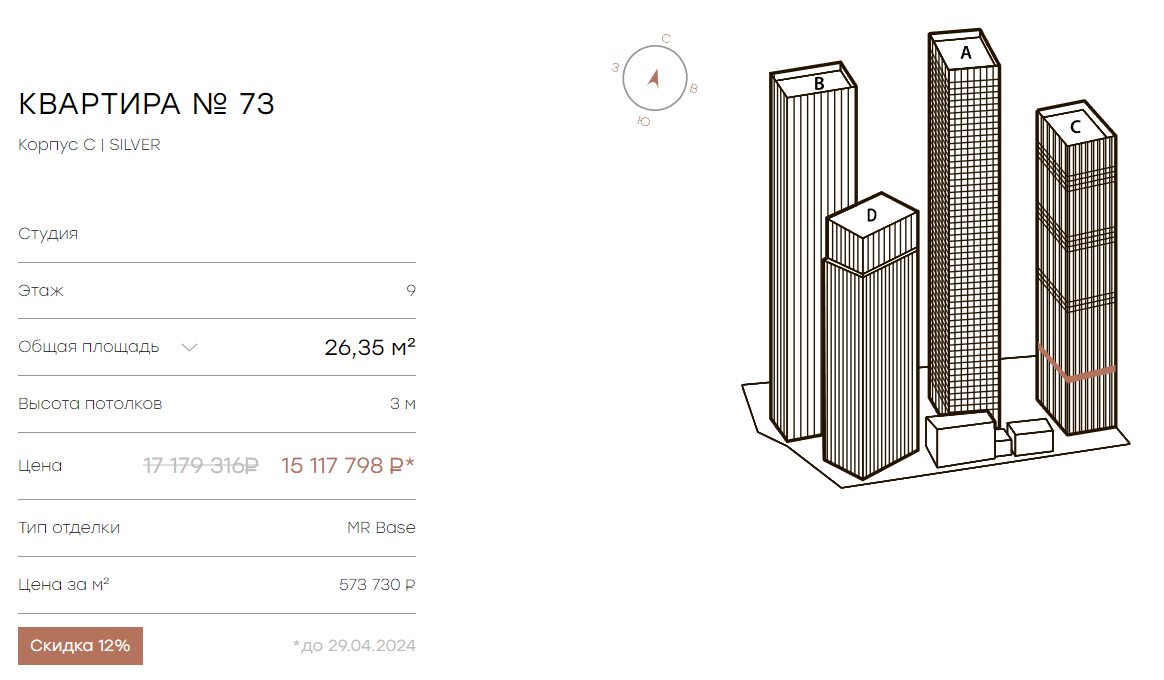Click the compass north arrow icon
Image resolution: width=1164 pixels, height=680 pixels.
654,78
